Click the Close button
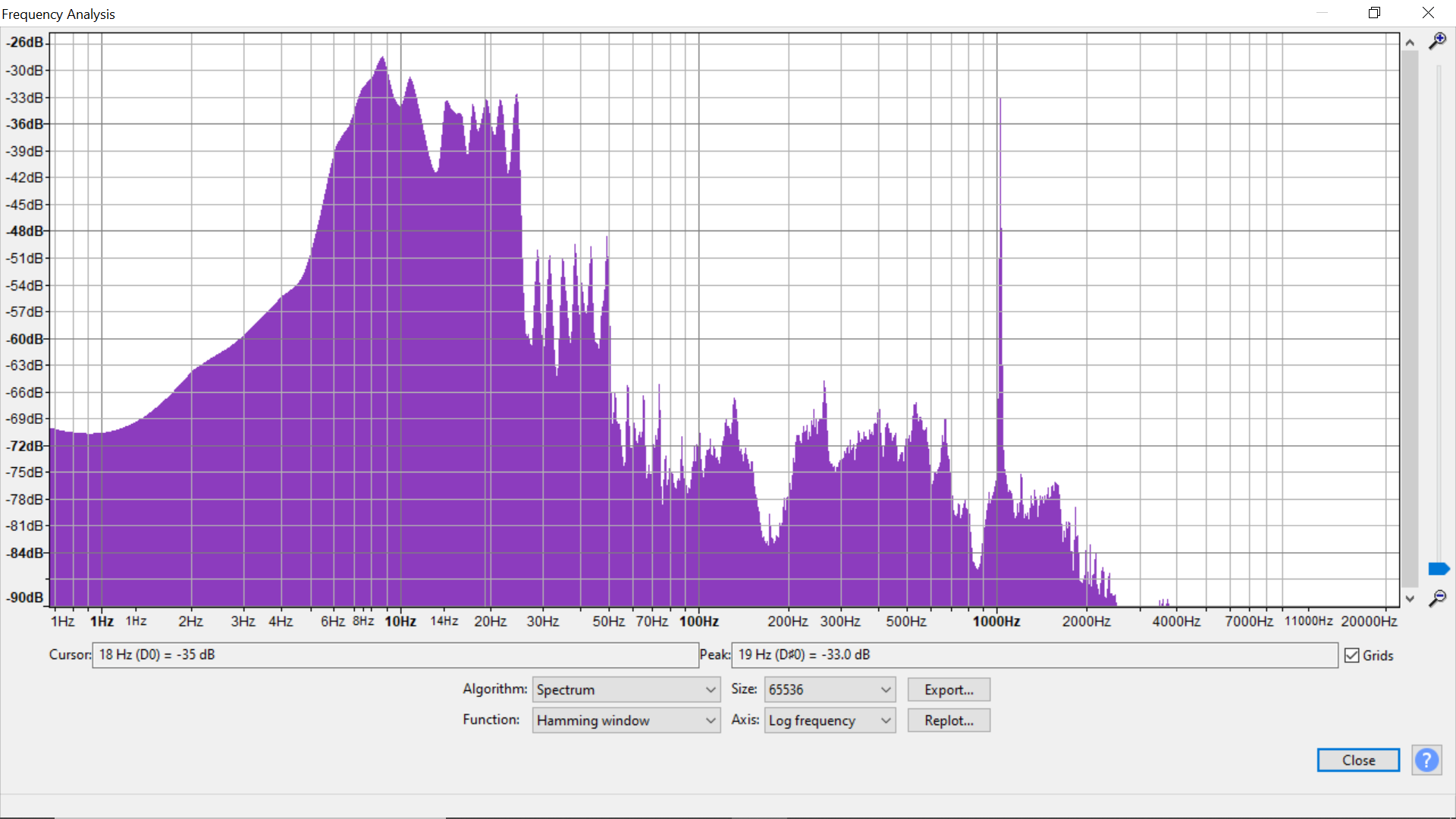The image size is (1456, 819). tap(1357, 760)
